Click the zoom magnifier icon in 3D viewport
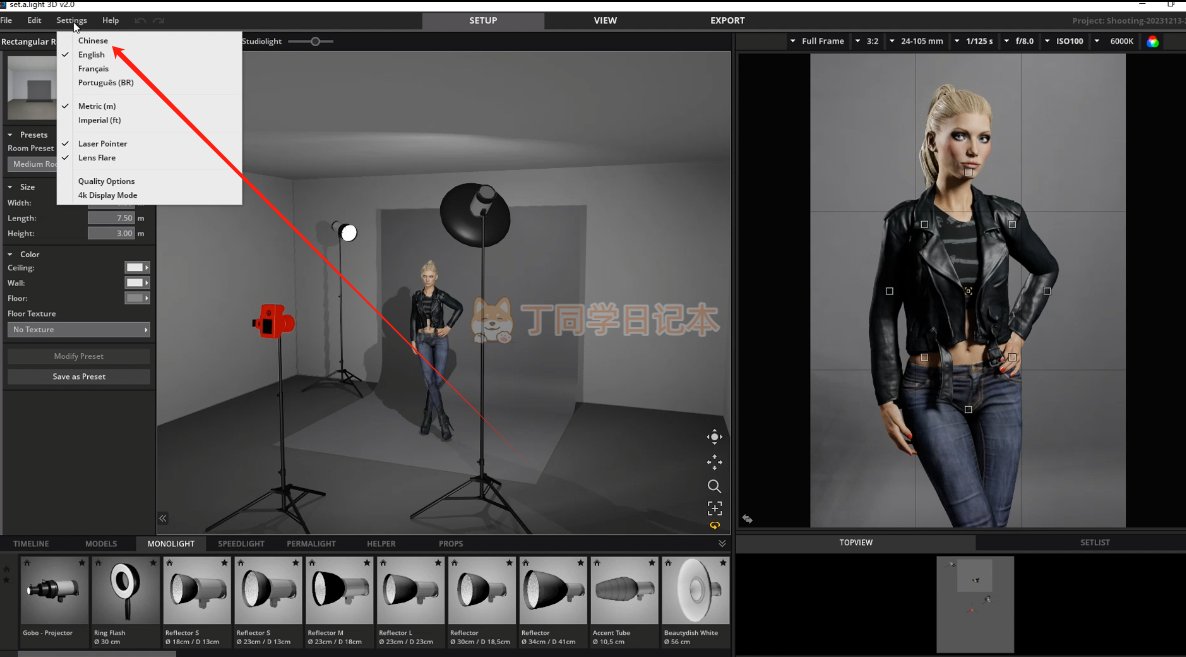 click(714, 486)
